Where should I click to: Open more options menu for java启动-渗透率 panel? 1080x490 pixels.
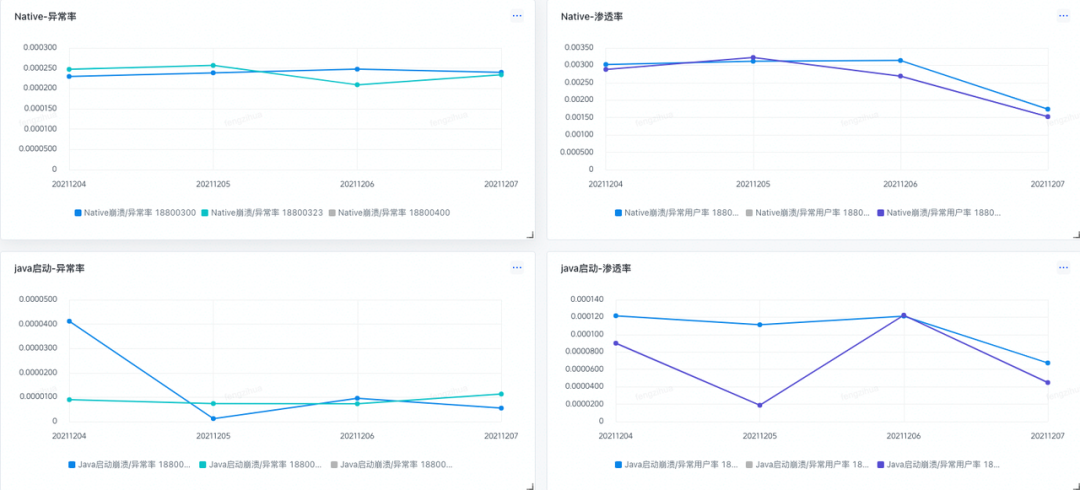tap(1063, 268)
